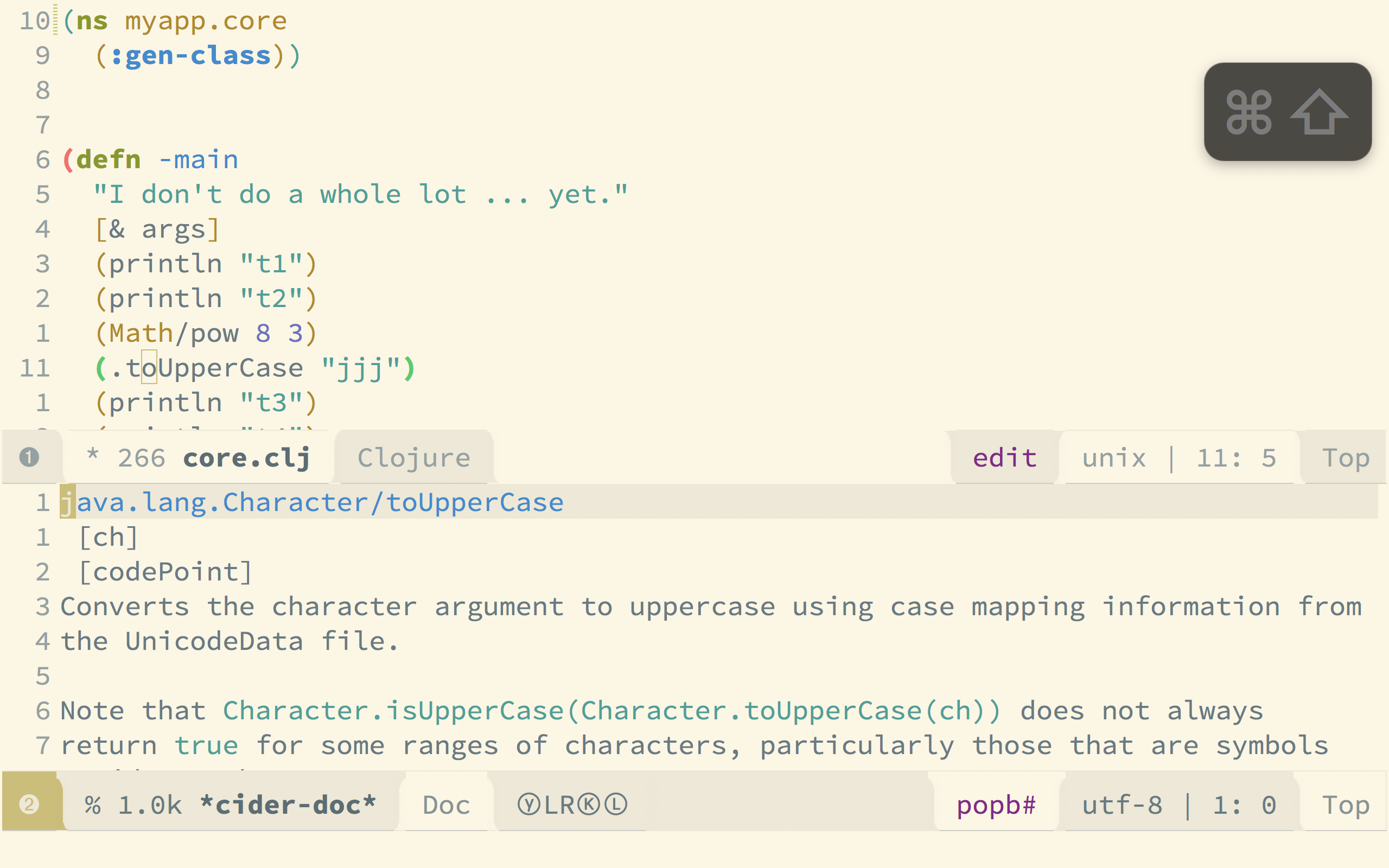The width and height of the screenshot is (1389, 868).
Task: Click the window number 2 indicator
Action: coord(29,805)
